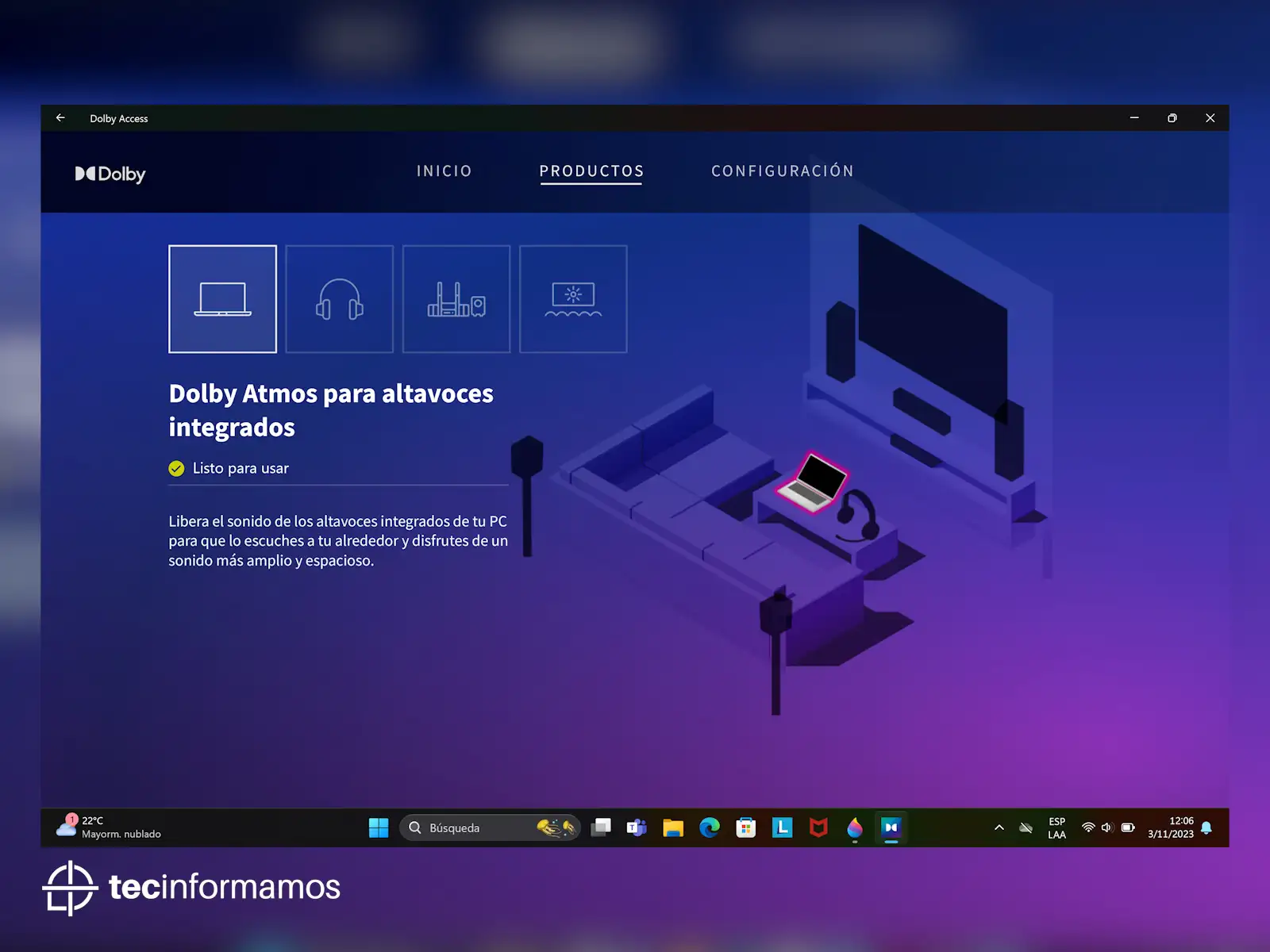This screenshot has width=1270, height=952.
Task: Open the weather widget showing 22°C
Action: 109,827
